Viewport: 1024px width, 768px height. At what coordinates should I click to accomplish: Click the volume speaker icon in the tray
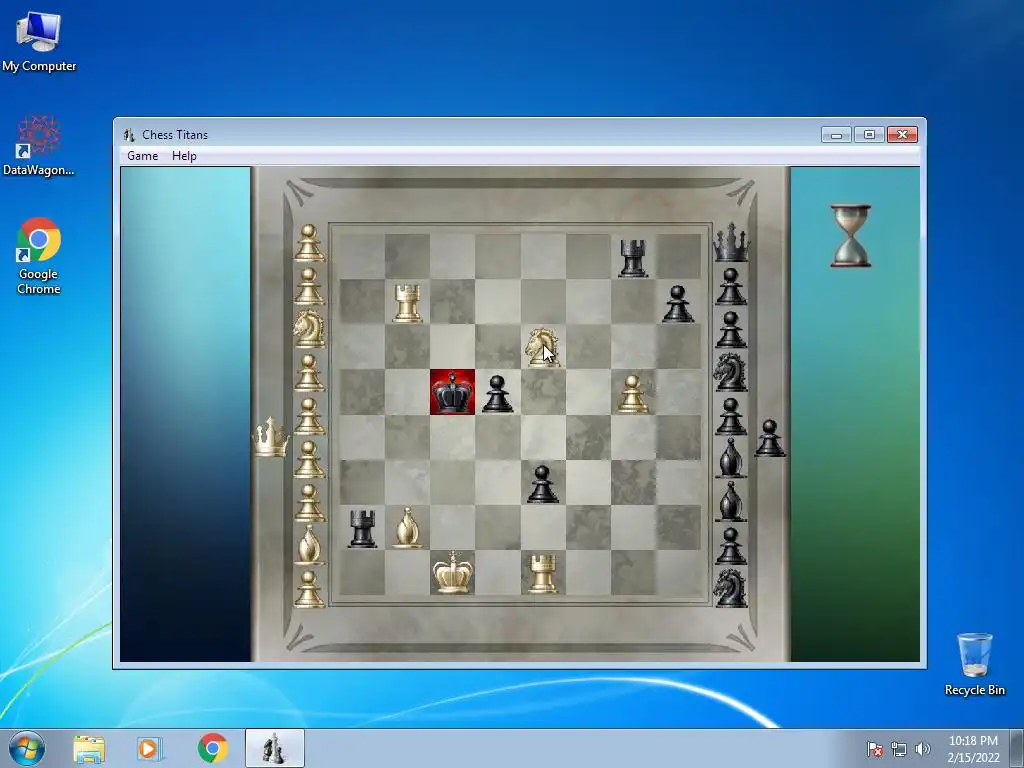pos(923,749)
